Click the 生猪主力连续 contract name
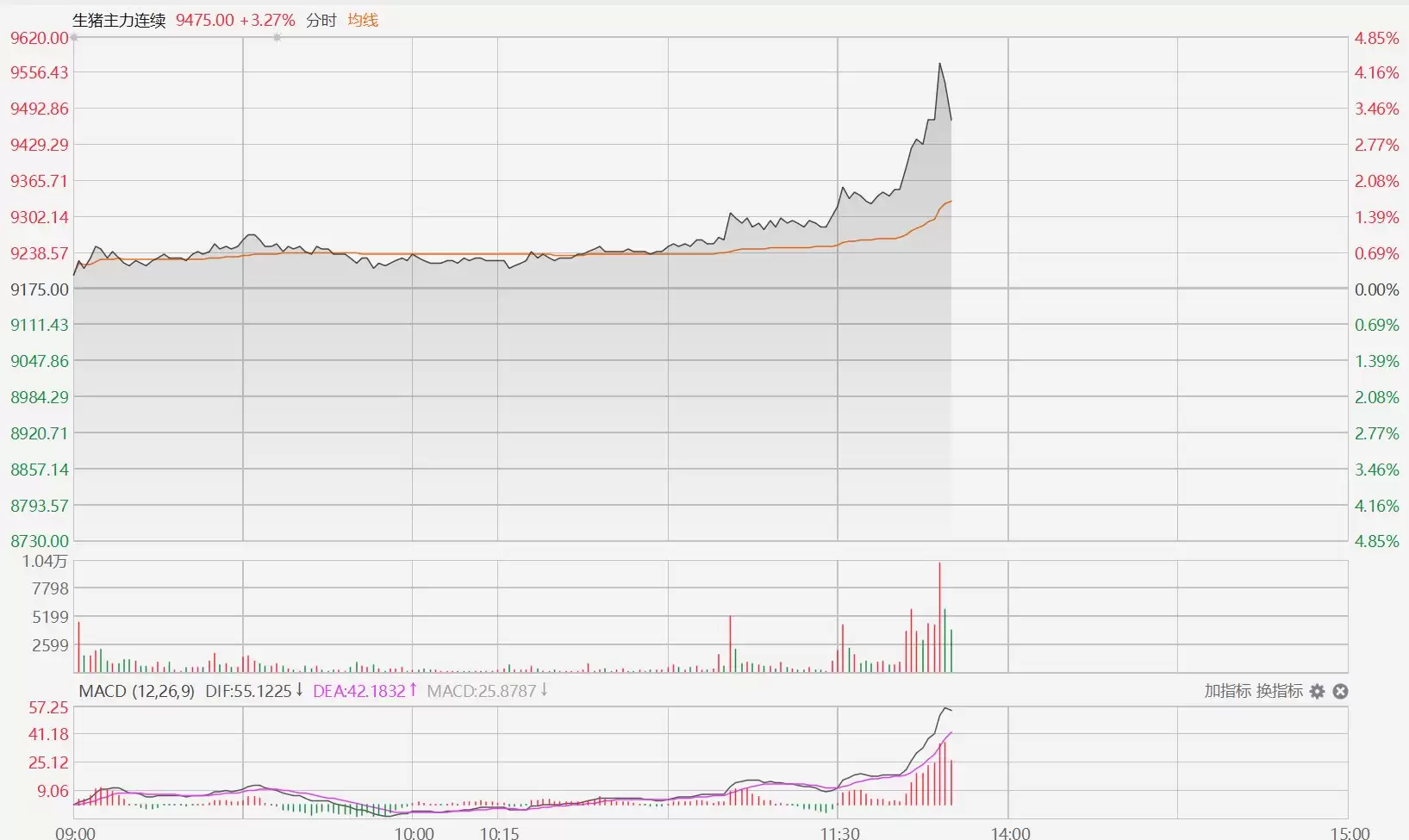 click(x=119, y=20)
